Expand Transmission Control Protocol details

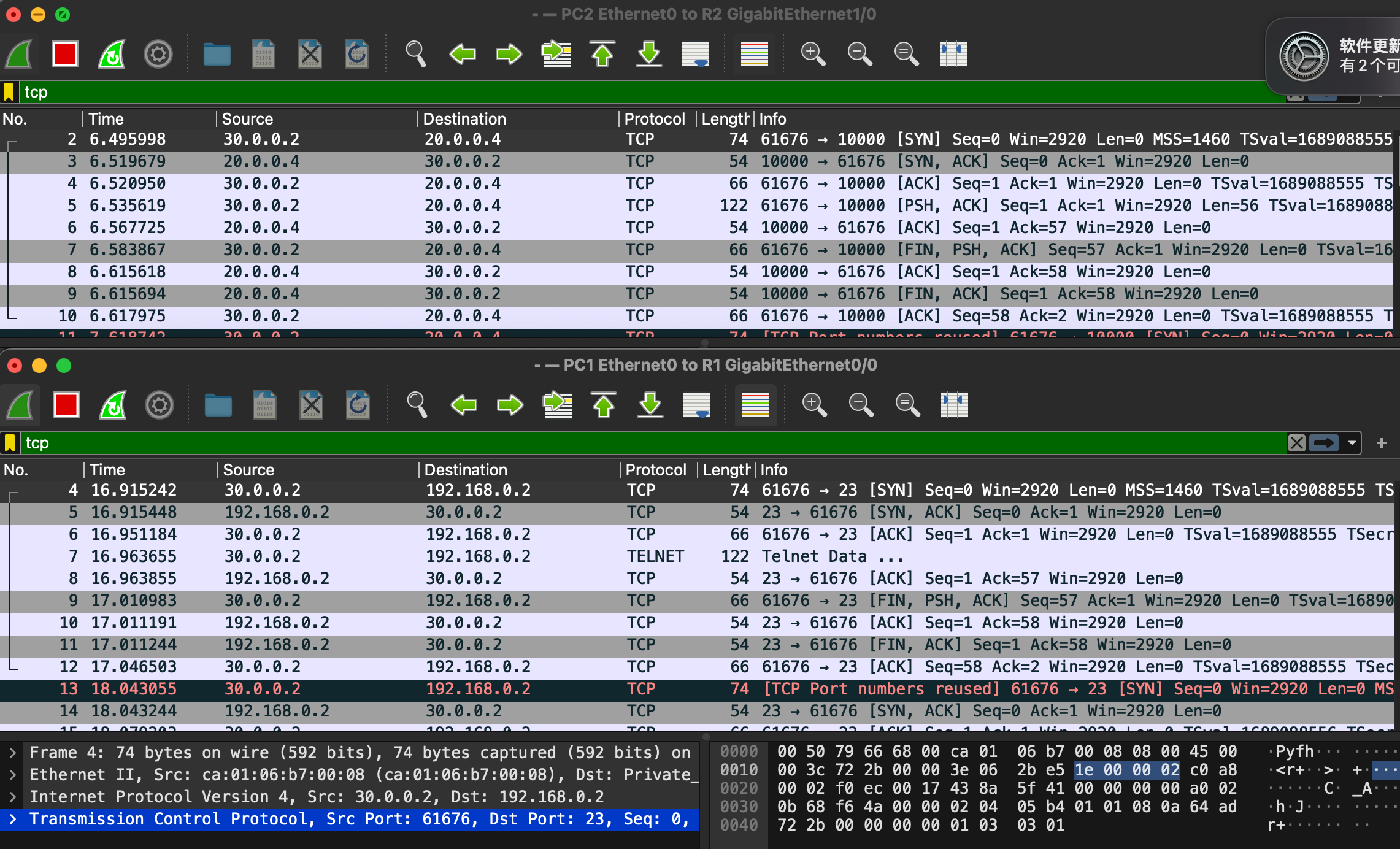(x=12, y=819)
